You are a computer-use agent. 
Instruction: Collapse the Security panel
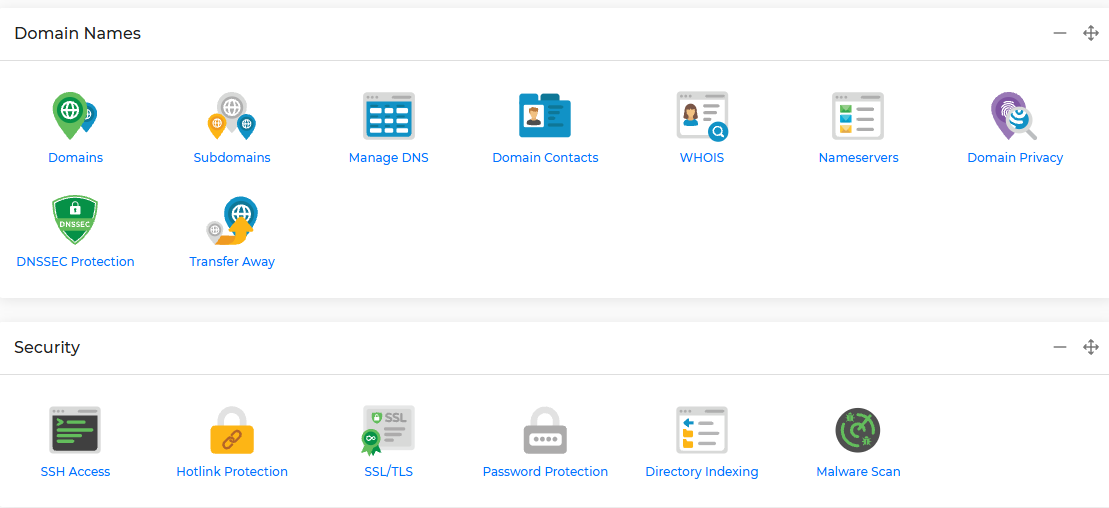pyautogui.click(x=1059, y=347)
